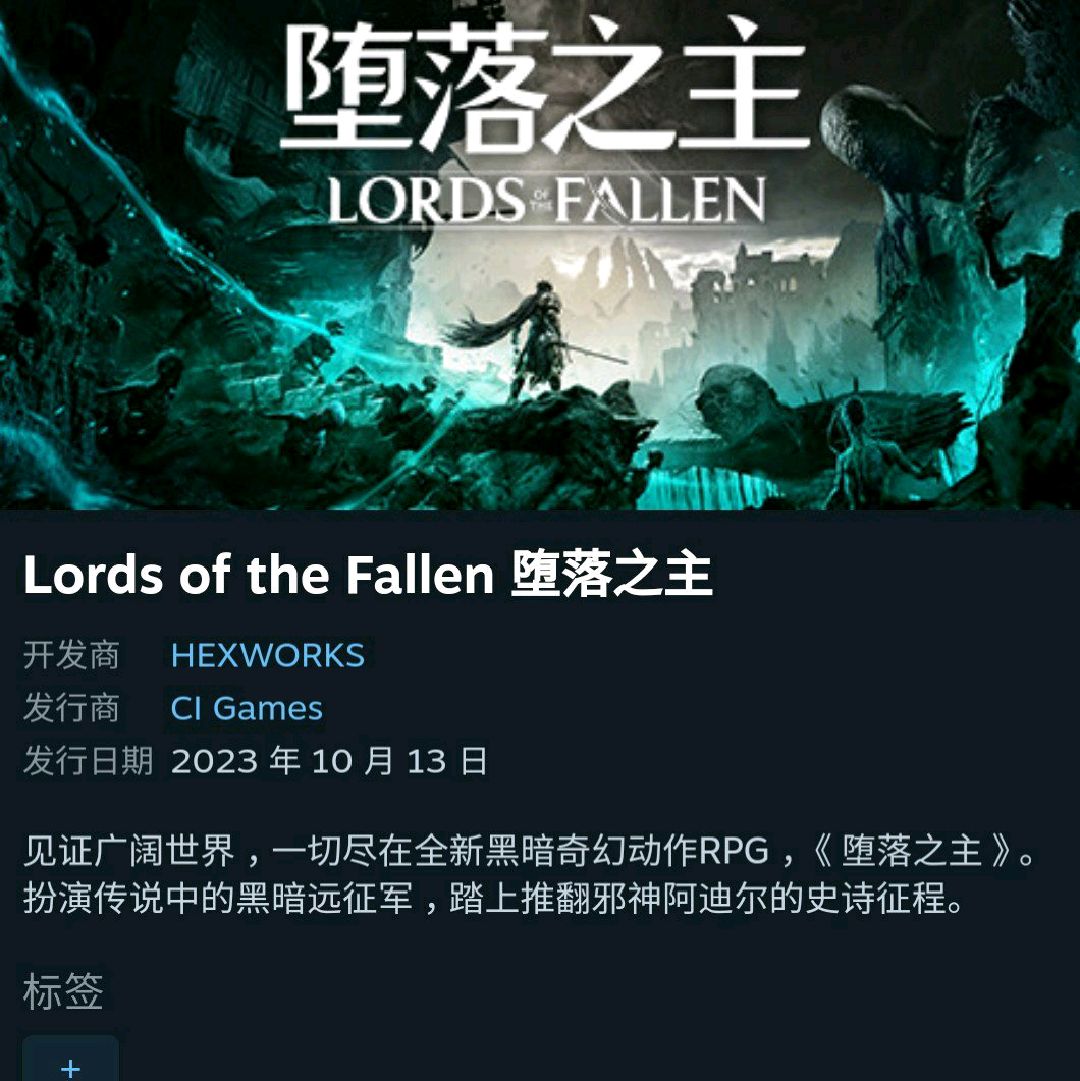Click the 开发商 label
1080x1081 pixels.
tap(71, 655)
